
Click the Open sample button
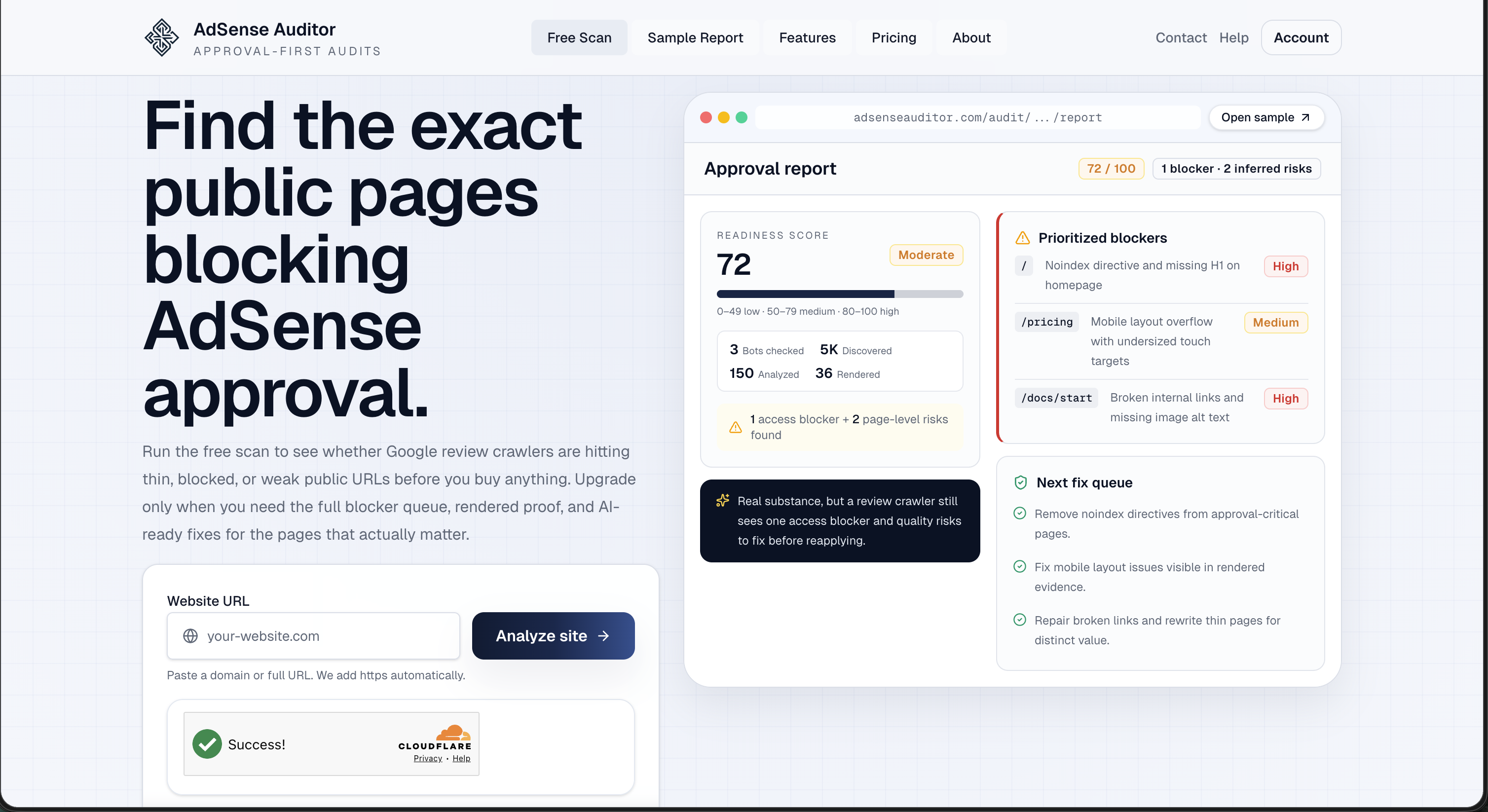coord(1265,117)
